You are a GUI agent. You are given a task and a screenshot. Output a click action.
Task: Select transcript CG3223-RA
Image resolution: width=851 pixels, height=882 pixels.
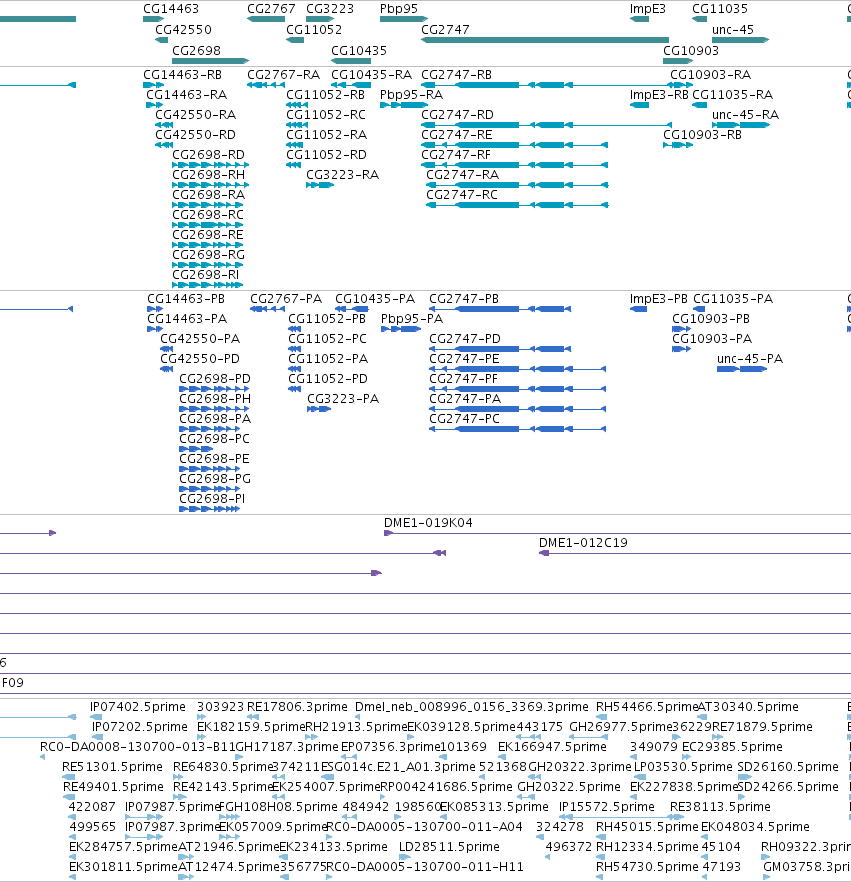click(x=342, y=175)
